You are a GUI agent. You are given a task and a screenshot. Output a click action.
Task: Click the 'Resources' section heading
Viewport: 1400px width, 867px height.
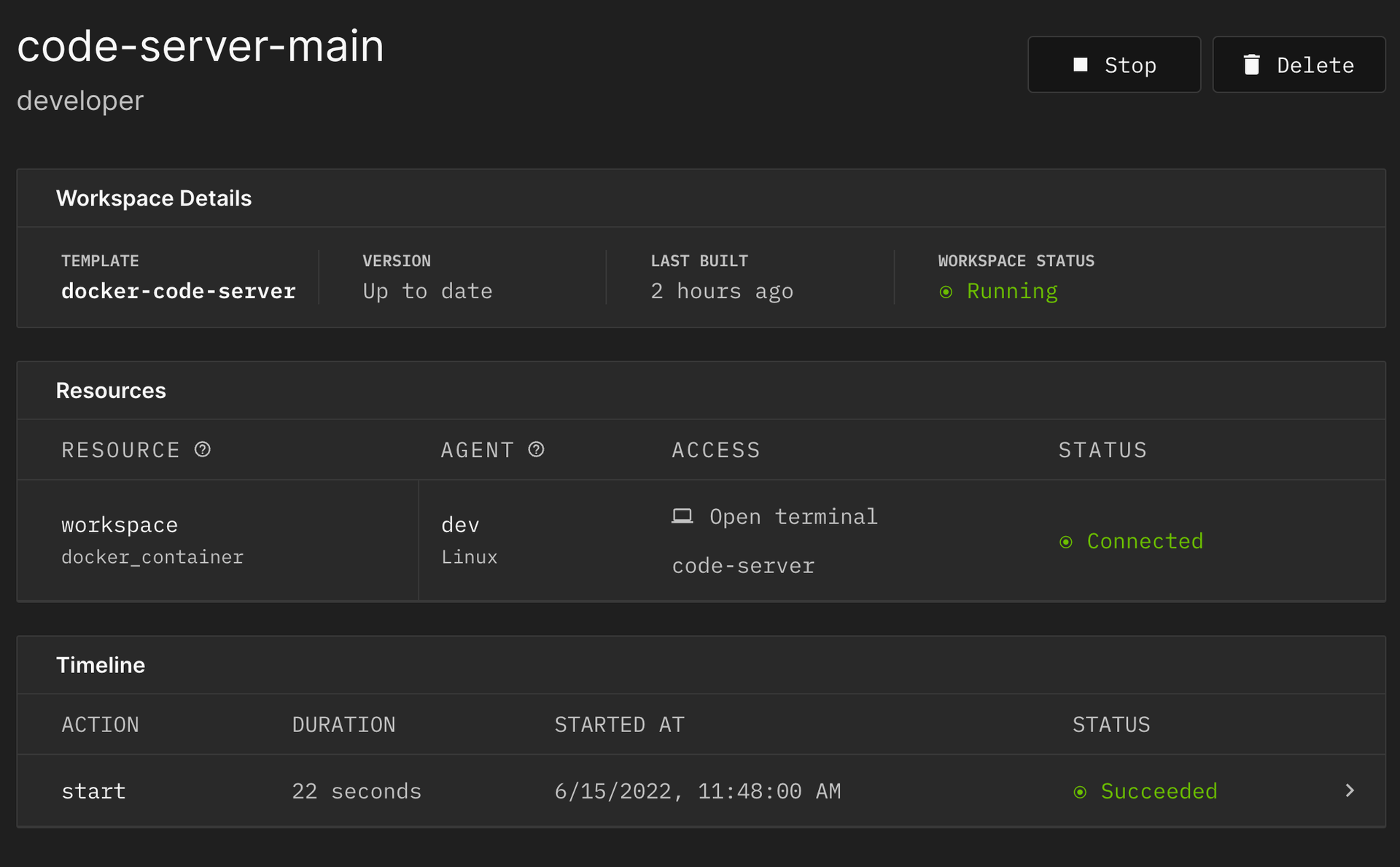111,391
